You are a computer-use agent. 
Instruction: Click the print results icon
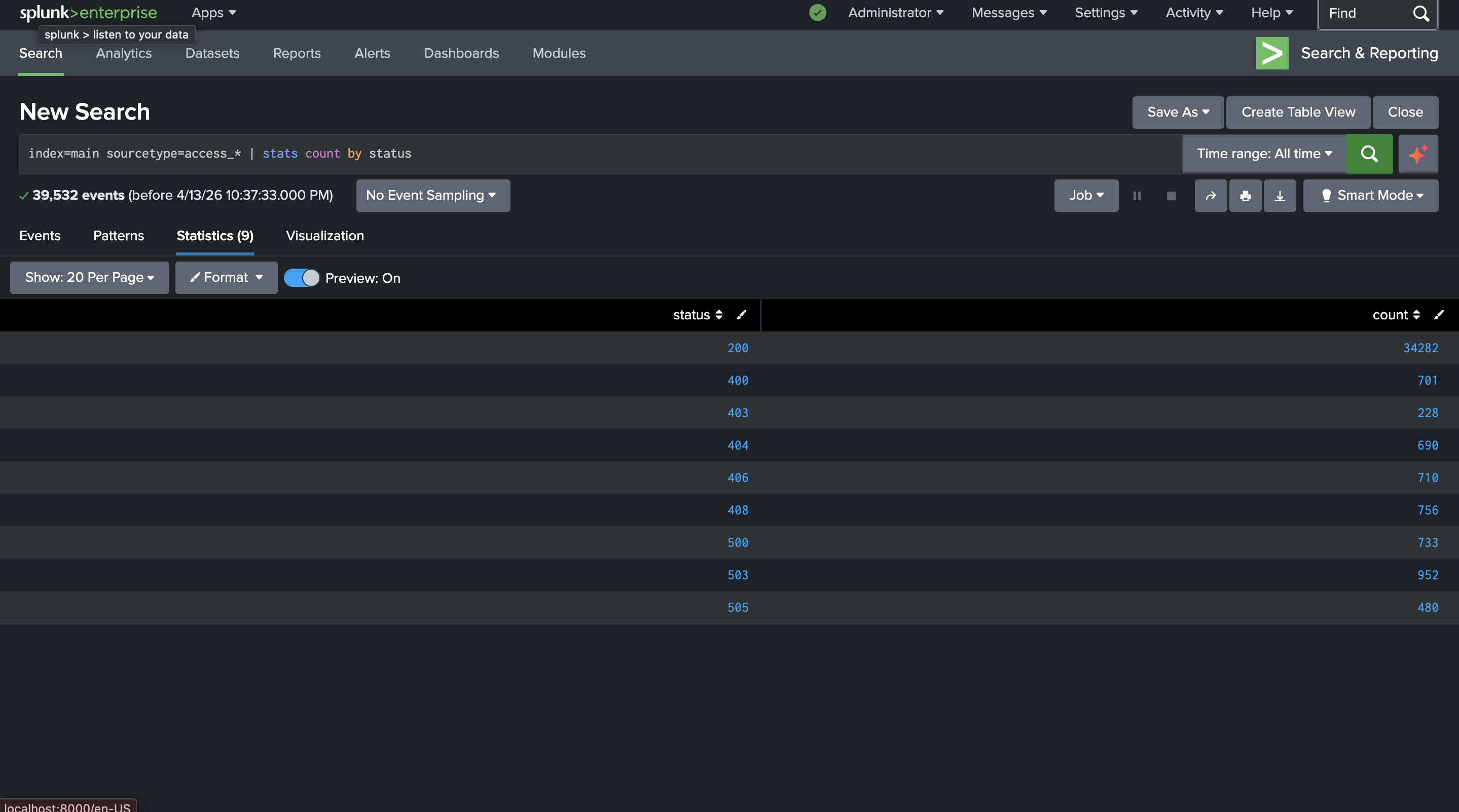tap(1245, 196)
